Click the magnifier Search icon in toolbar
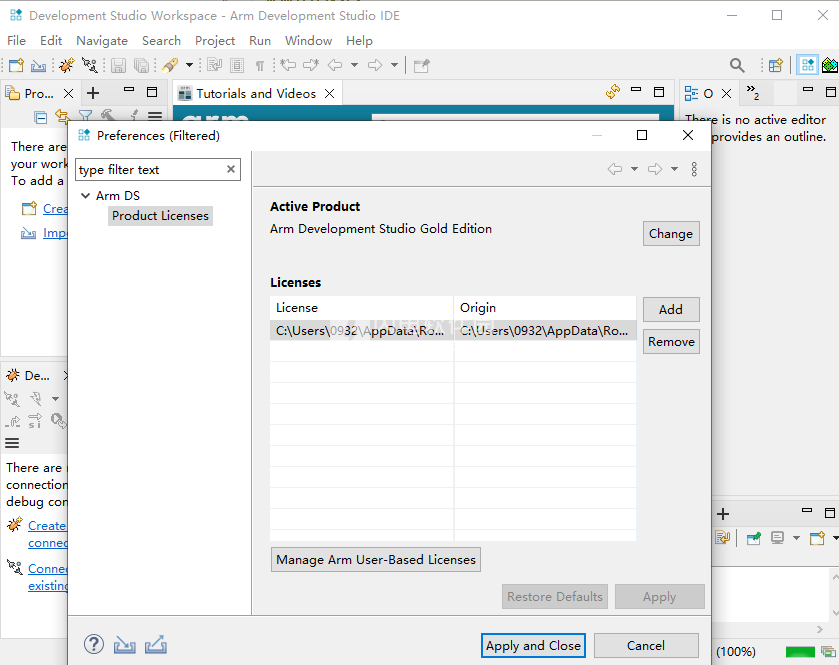The width and height of the screenshot is (839, 665). 737,65
